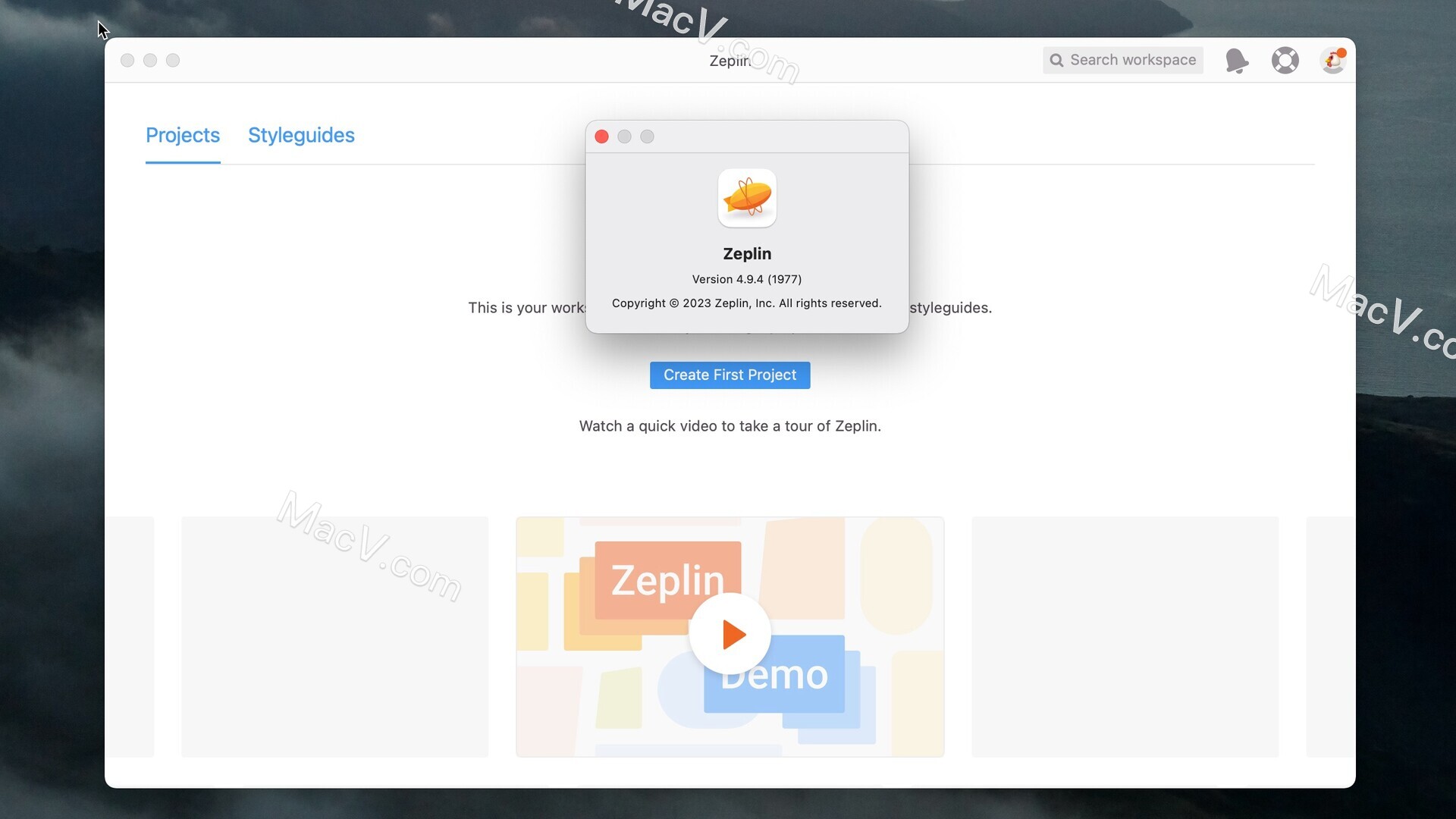Click Create First Project button
The width and height of the screenshot is (1456, 819).
tap(730, 375)
